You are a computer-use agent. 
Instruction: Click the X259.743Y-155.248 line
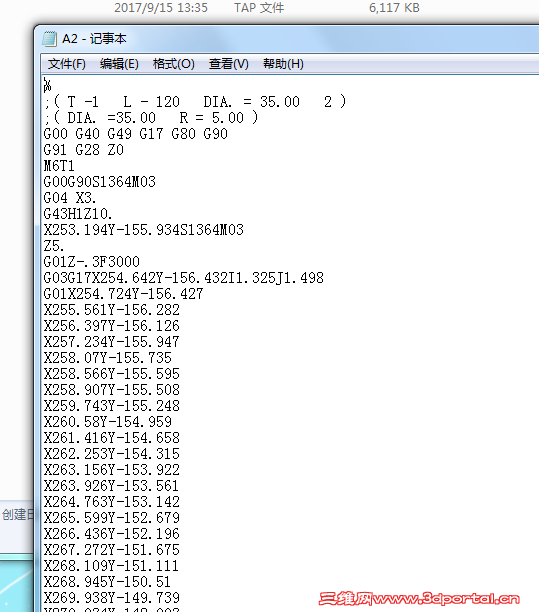click(x=112, y=406)
